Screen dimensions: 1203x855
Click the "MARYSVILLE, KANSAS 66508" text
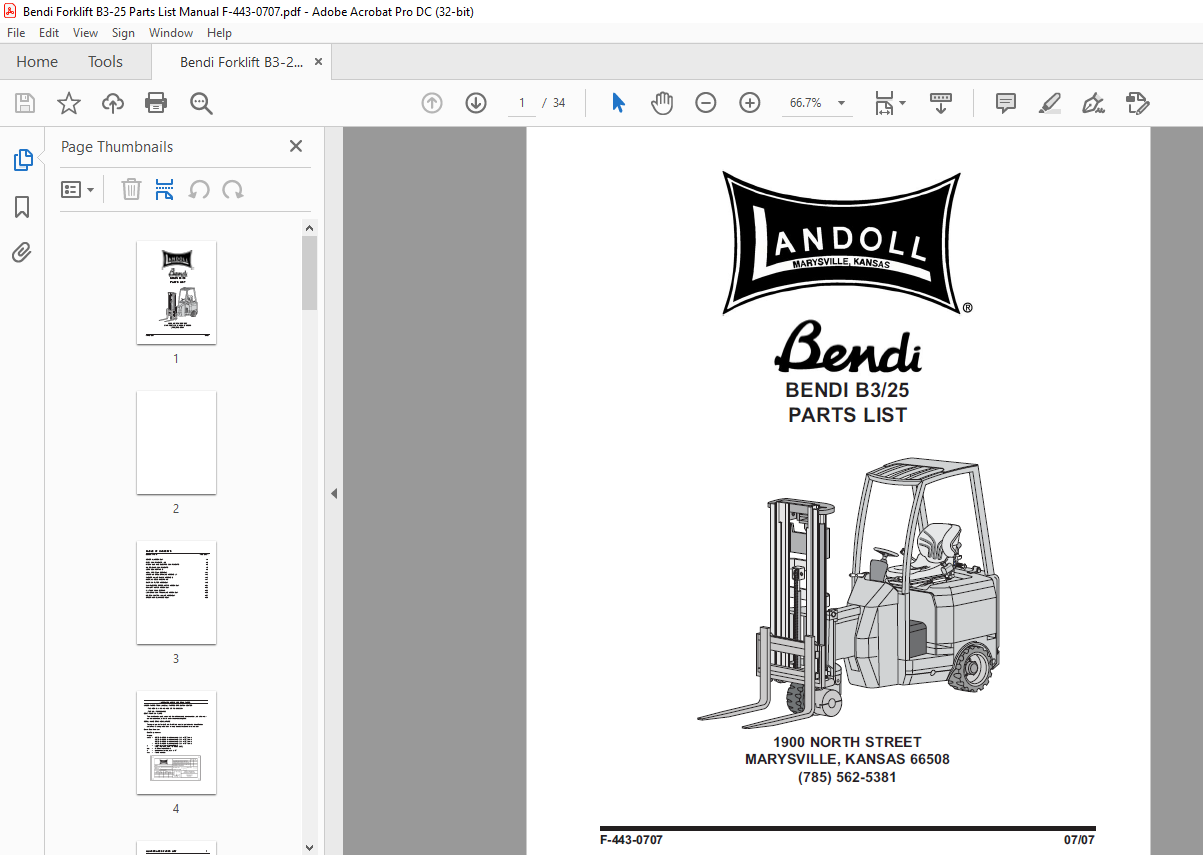847,760
